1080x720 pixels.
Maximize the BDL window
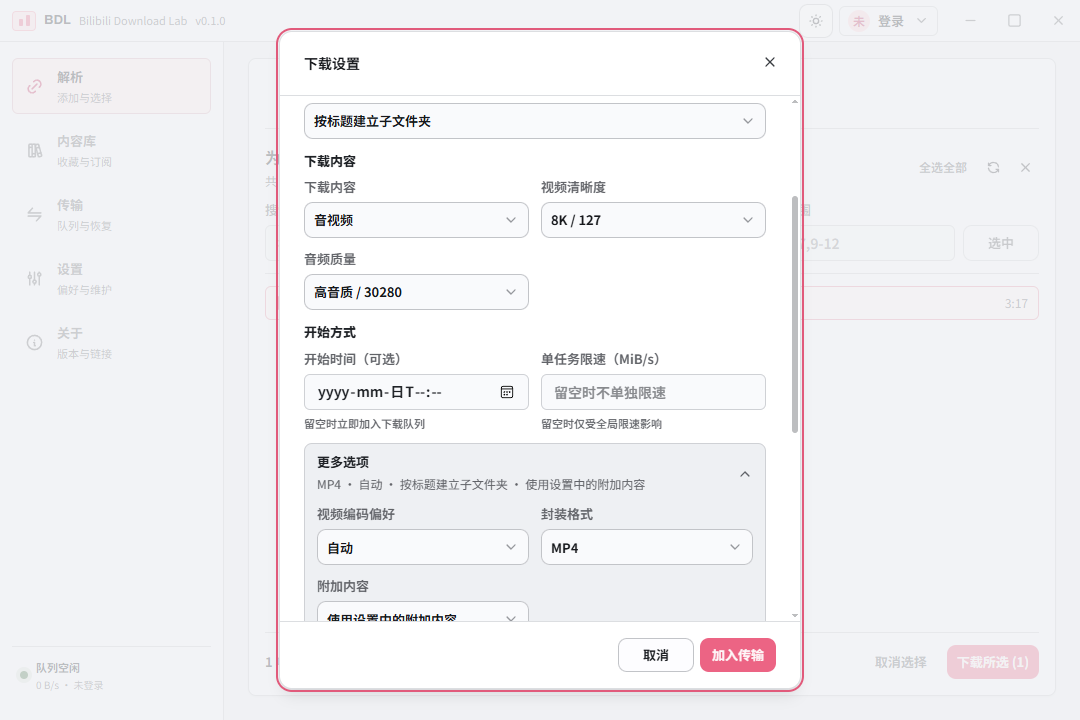click(1015, 21)
